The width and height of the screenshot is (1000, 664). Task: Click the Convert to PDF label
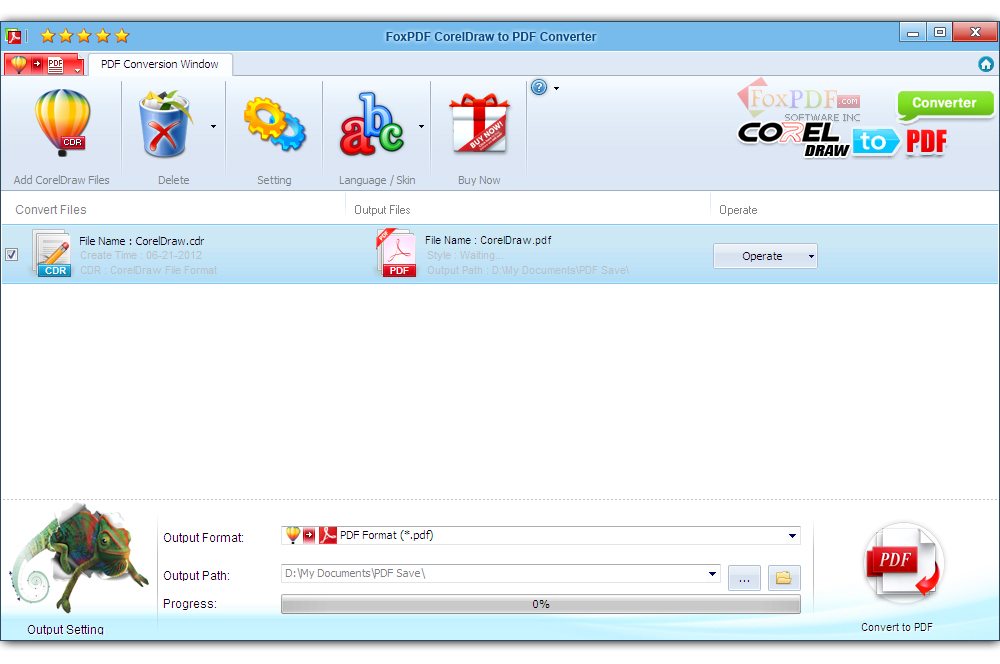(897, 627)
